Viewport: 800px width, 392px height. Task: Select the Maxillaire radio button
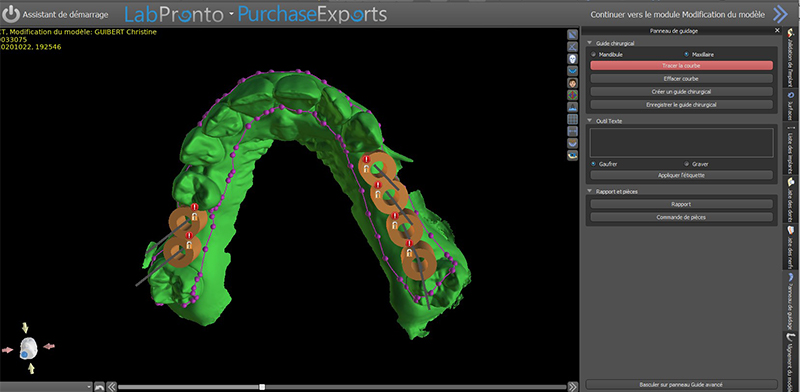687,54
